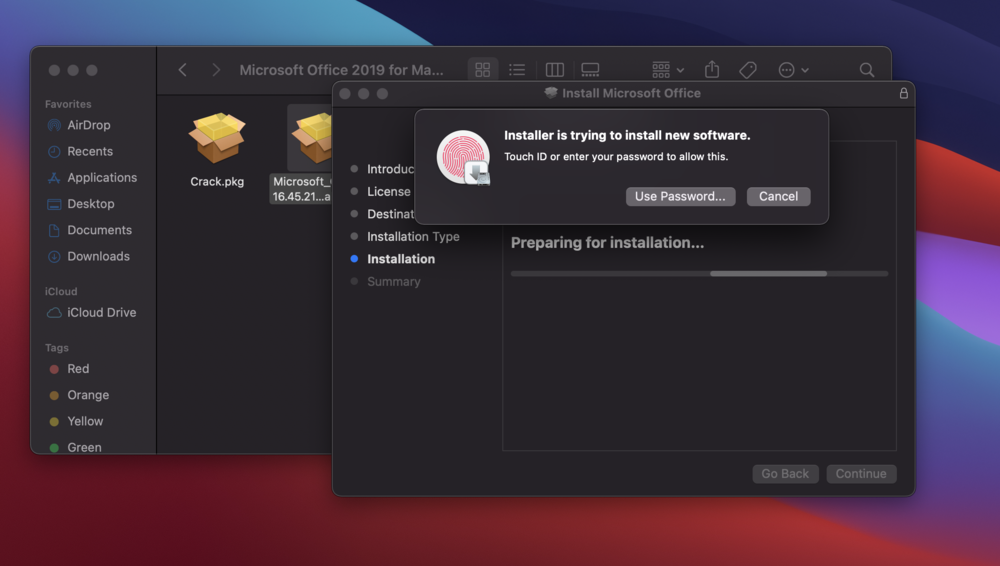The image size is (1000, 566).
Task: Switch Finder to gallery view
Action: click(x=590, y=70)
